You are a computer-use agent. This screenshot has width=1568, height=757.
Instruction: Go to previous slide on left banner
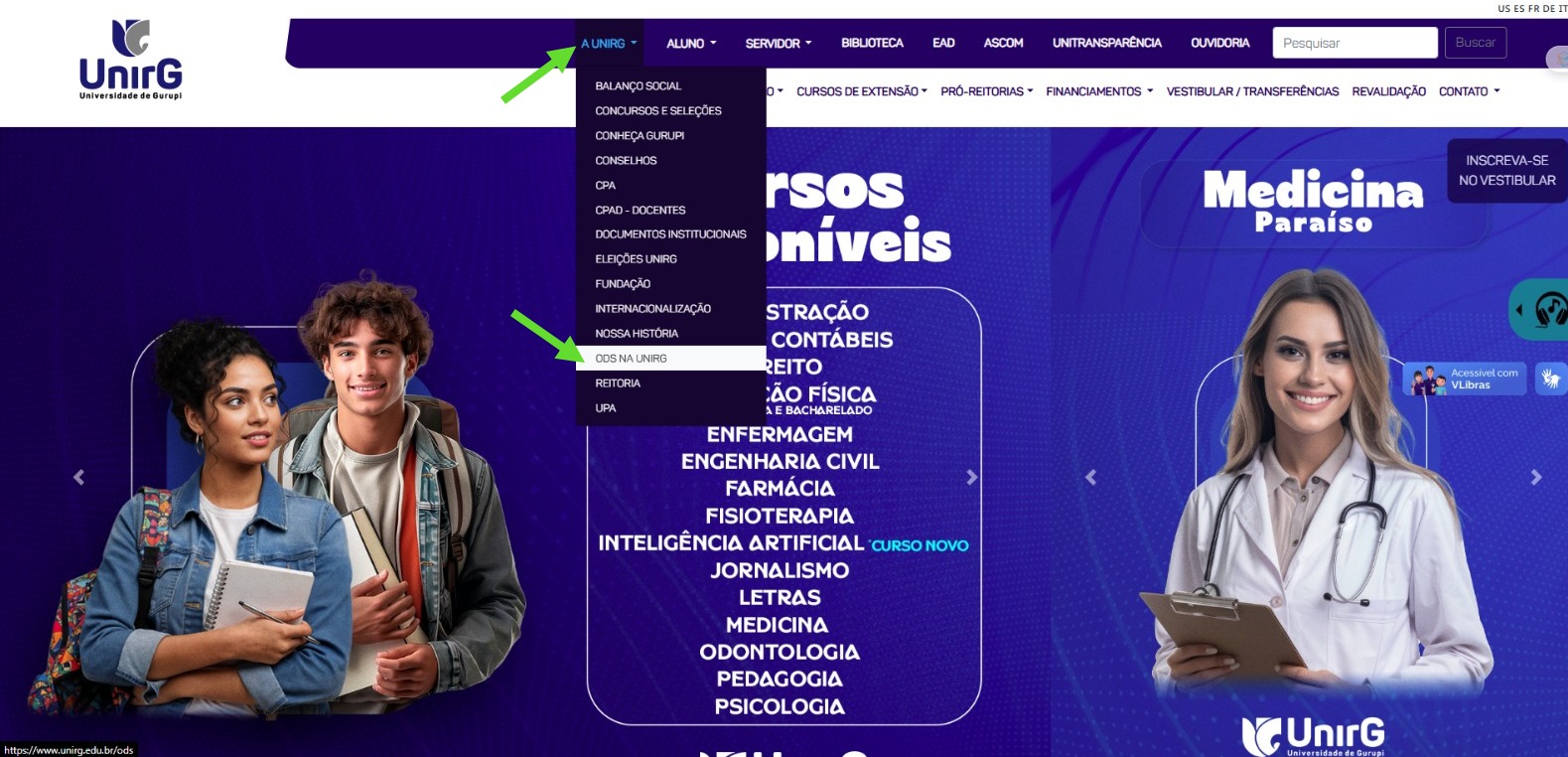[78, 477]
